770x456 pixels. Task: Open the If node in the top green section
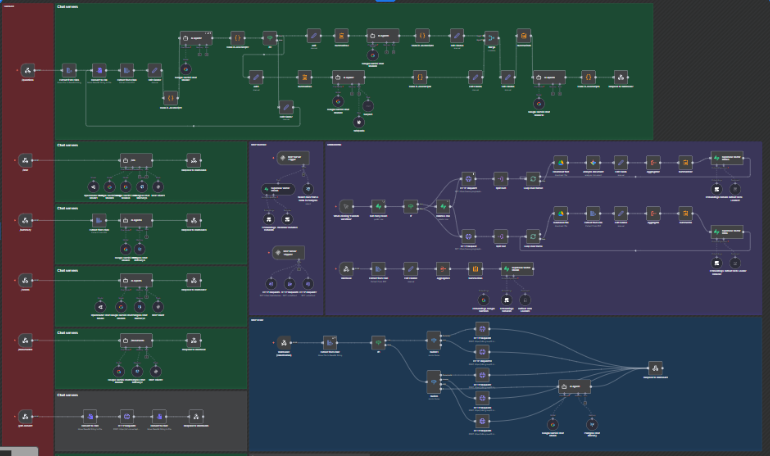269,38
